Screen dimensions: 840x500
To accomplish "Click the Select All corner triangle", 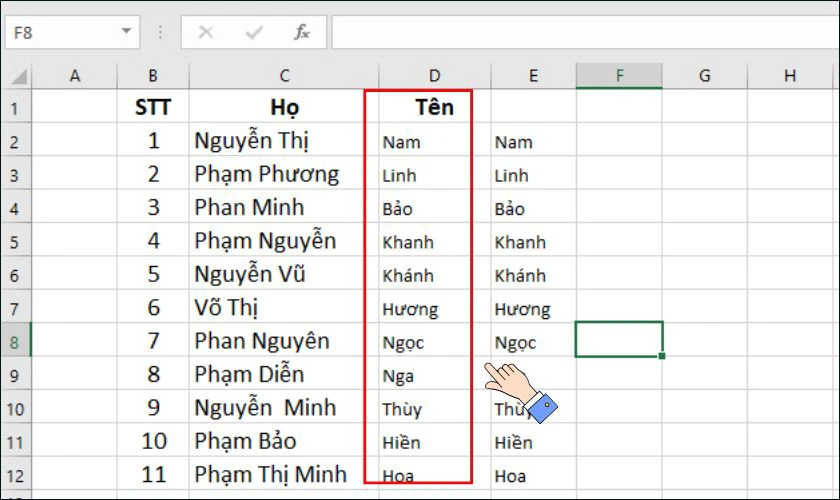I will [x=17, y=76].
